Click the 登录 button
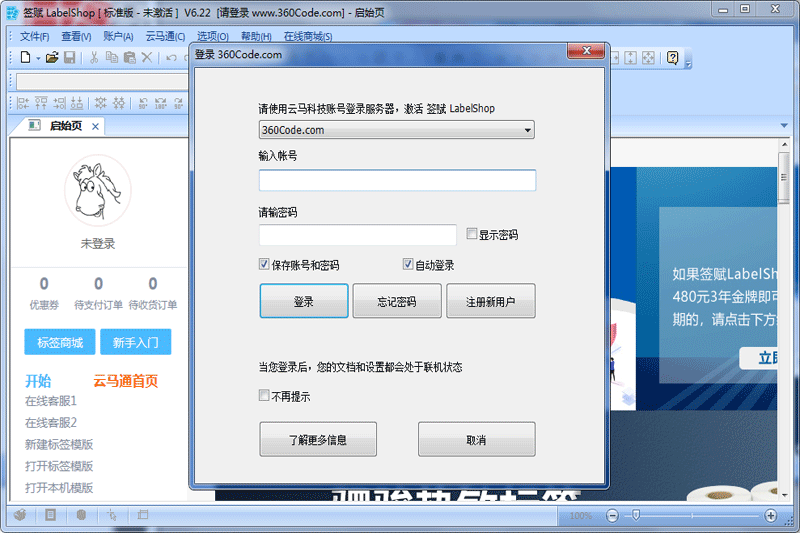Image resolution: width=800 pixels, height=533 pixels. pyautogui.click(x=304, y=301)
